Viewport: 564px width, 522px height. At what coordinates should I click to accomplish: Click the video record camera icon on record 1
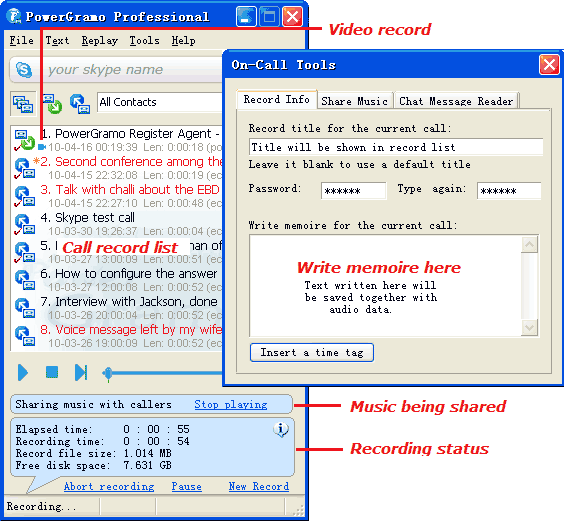42,147
